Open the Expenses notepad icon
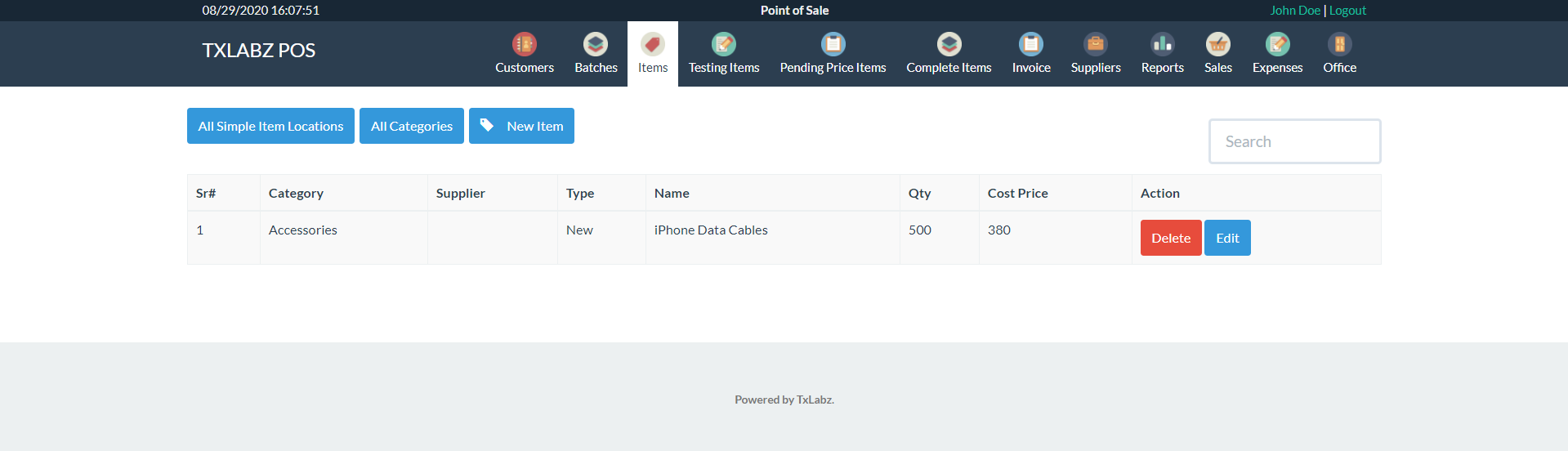The image size is (1568, 451). pyautogui.click(x=1278, y=43)
